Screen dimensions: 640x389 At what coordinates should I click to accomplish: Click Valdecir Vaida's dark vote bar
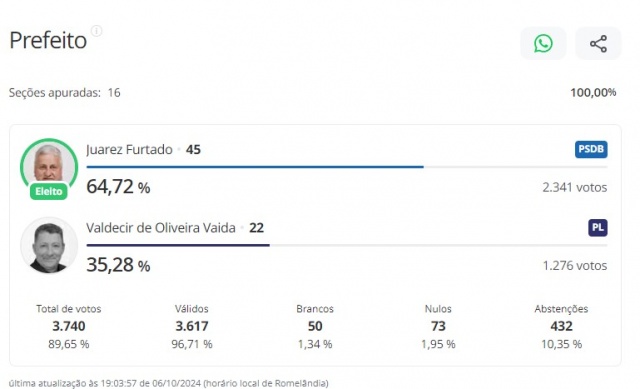178,245
